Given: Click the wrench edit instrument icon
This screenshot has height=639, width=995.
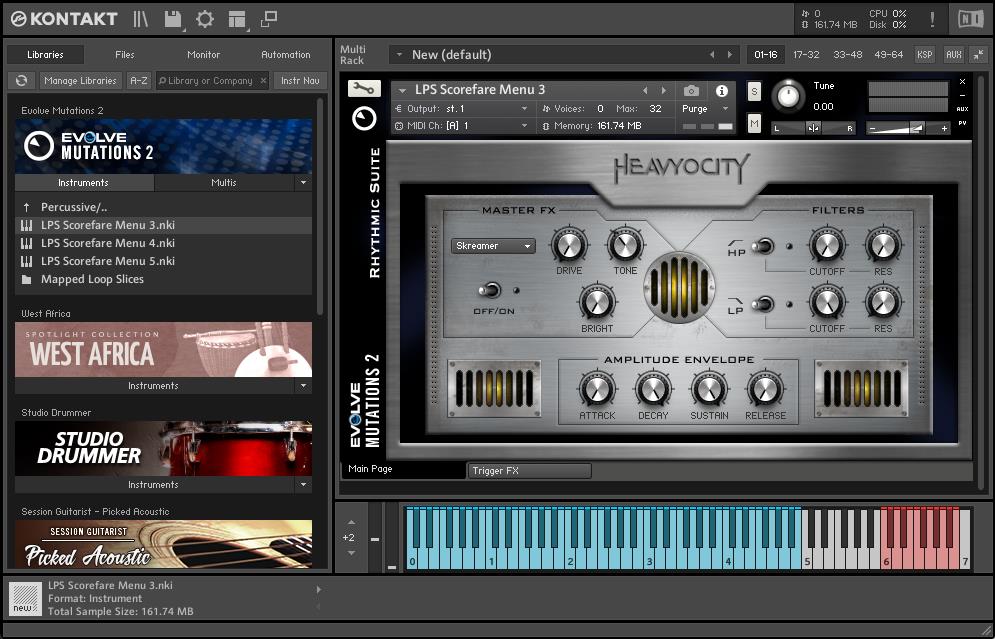Looking at the screenshot, I should [x=364, y=89].
